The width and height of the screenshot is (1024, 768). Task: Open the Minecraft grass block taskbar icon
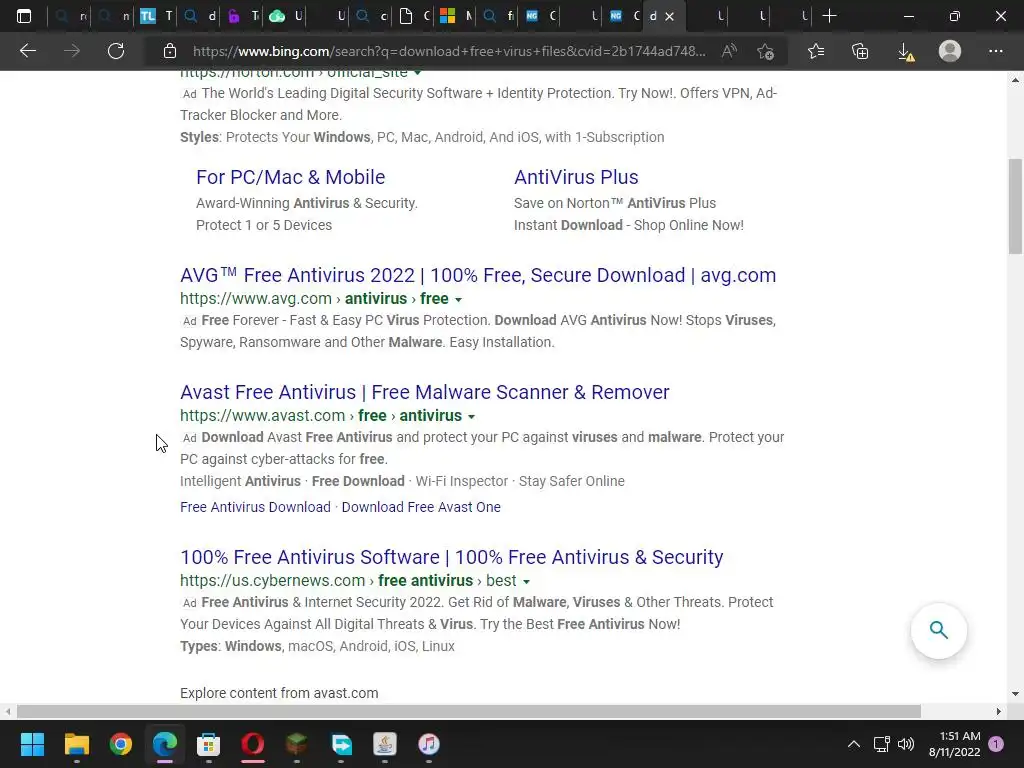[296, 744]
